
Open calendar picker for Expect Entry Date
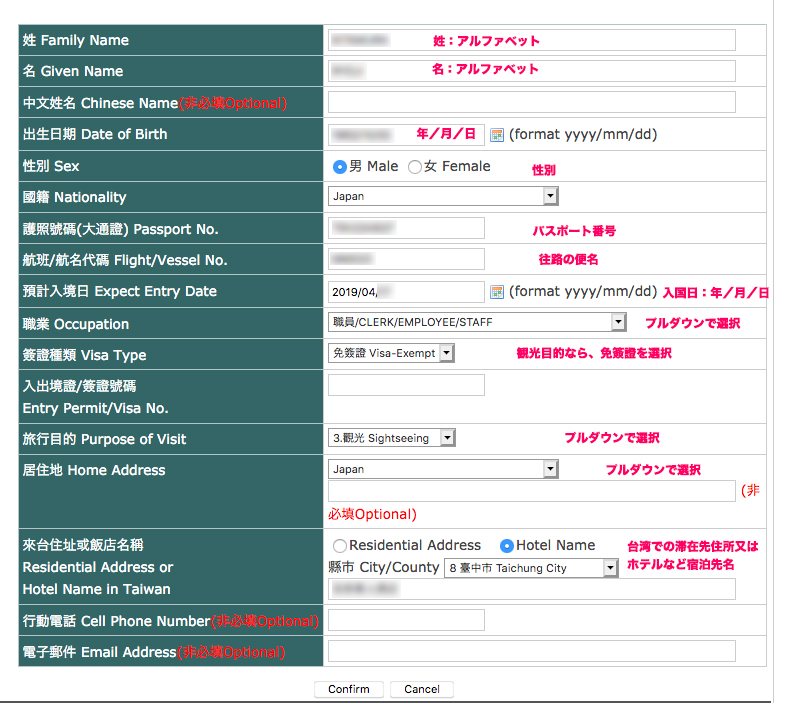(x=496, y=292)
